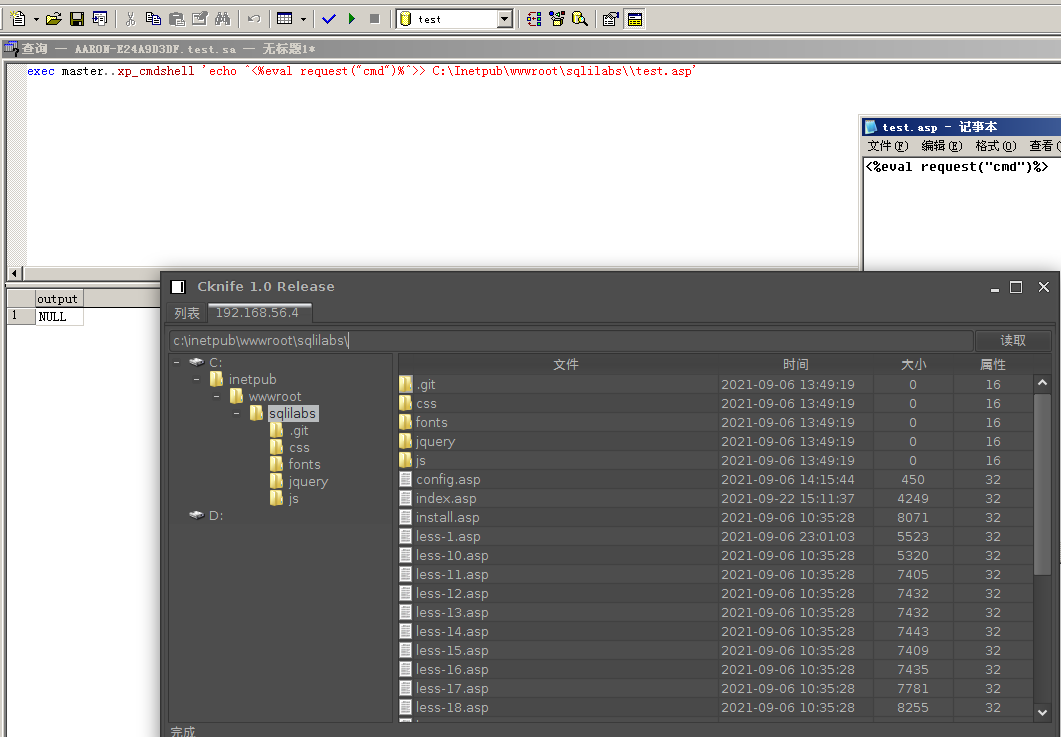Image resolution: width=1061 pixels, height=737 pixels.
Task: Click the Paste clipboard icon
Action: click(x=177, y=19)
